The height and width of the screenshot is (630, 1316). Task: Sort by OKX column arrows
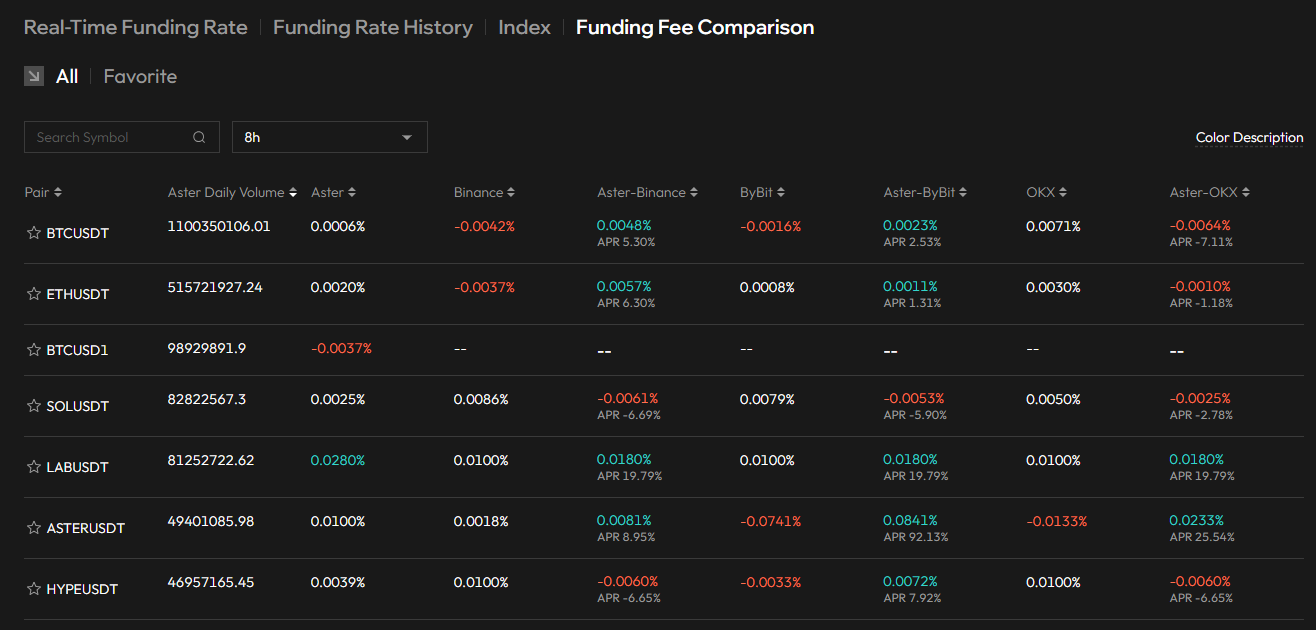pyautogui.click(x=1063, y=192)
